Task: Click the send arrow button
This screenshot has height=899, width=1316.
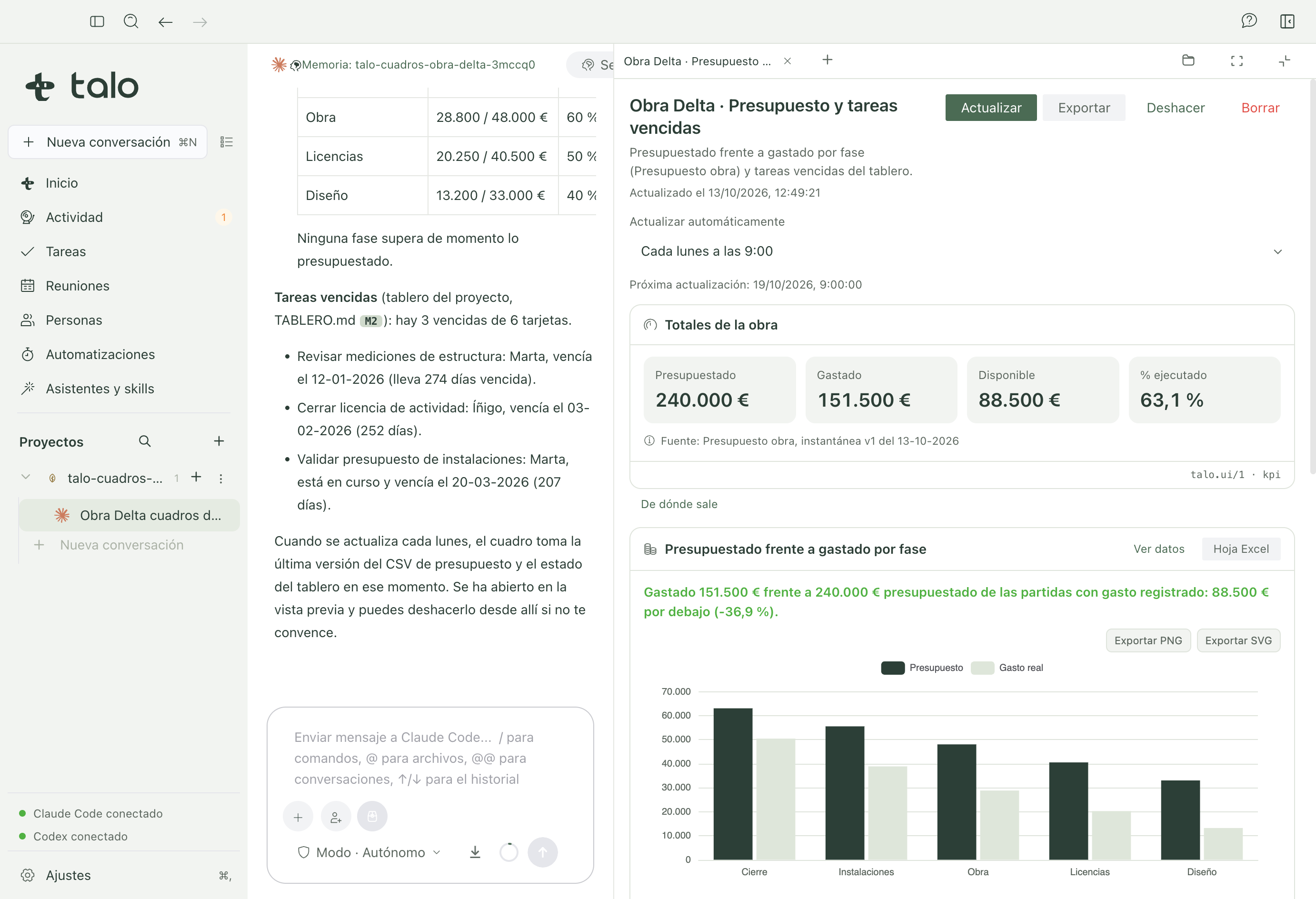Action: tap(542, 852)
